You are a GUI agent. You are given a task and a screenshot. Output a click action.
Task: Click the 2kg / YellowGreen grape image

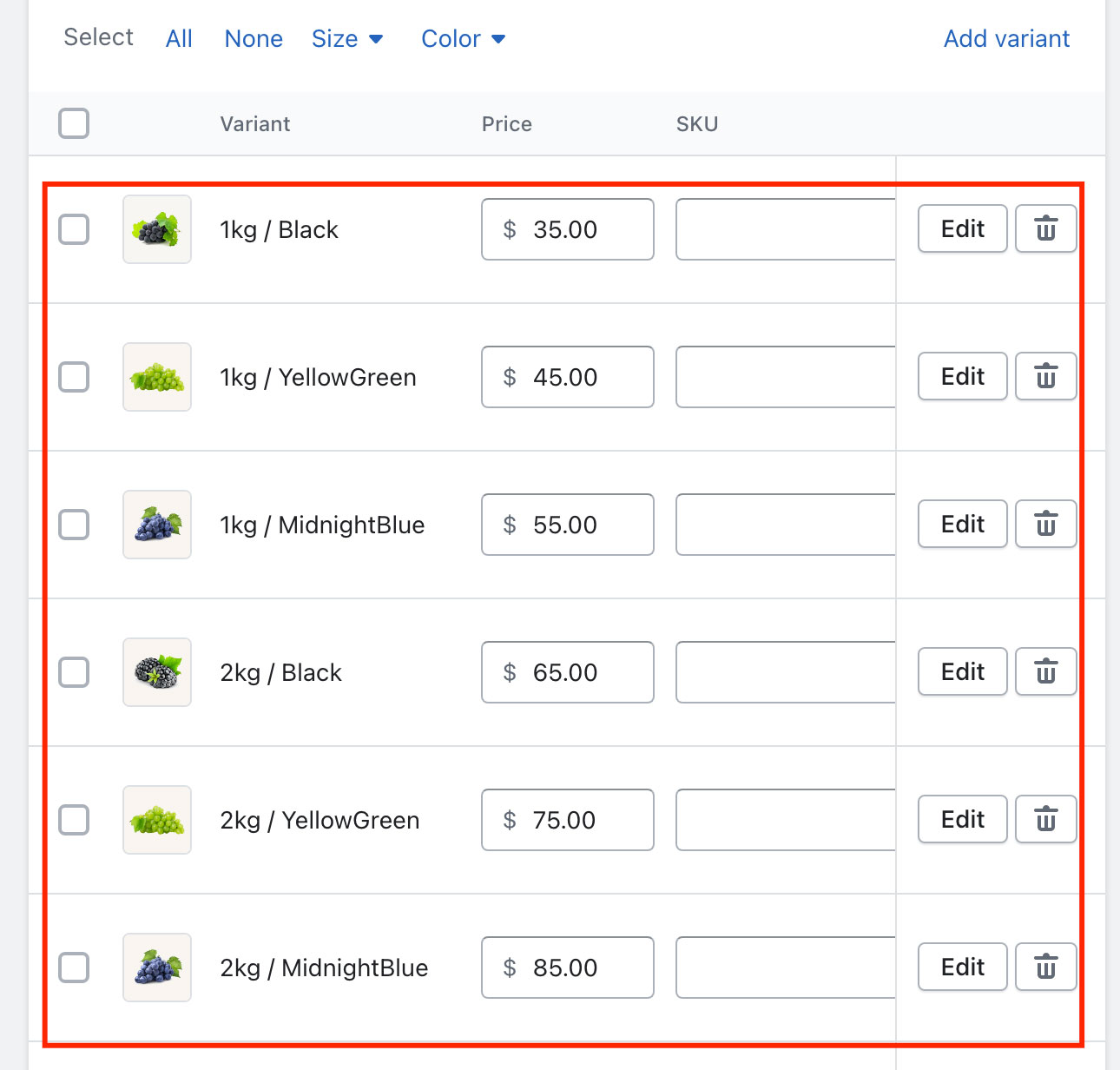point(157,820)
